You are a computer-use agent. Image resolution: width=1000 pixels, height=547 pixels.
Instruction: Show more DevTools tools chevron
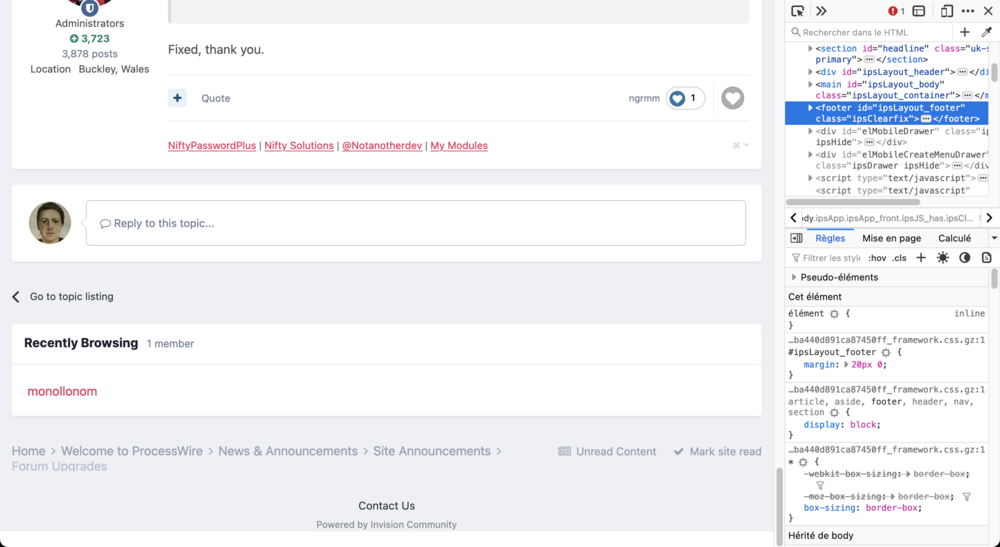(821, 11)
